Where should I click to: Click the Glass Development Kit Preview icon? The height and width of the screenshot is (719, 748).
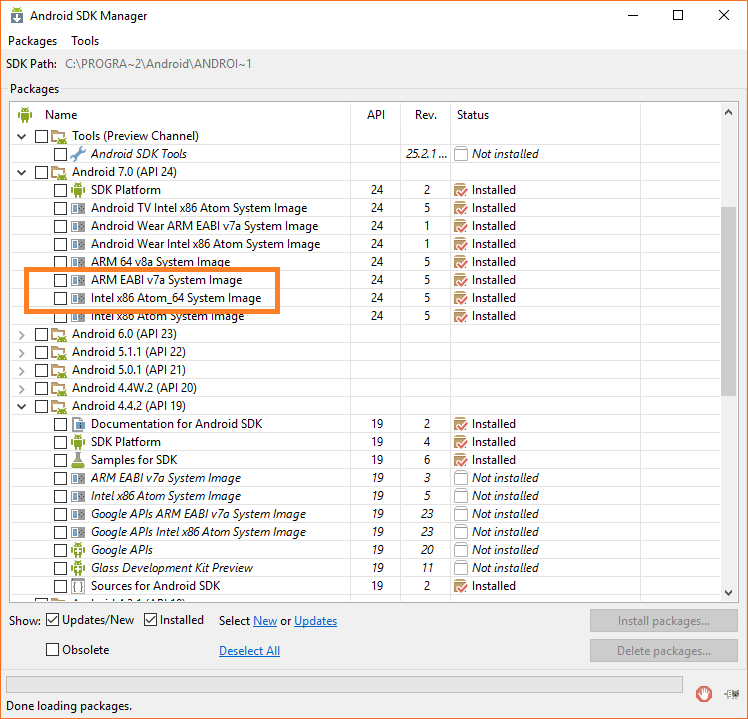(79, 568)
